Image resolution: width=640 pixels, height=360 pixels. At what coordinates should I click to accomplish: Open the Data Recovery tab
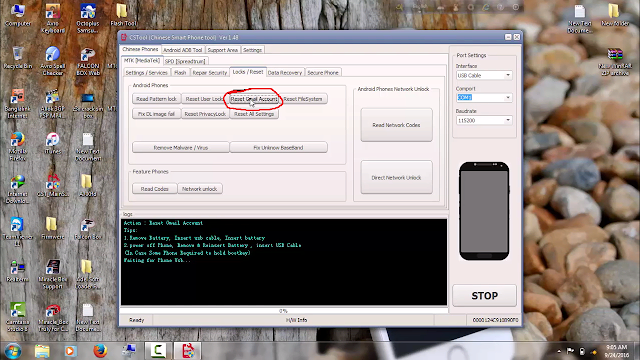click(x=285, y=73)
